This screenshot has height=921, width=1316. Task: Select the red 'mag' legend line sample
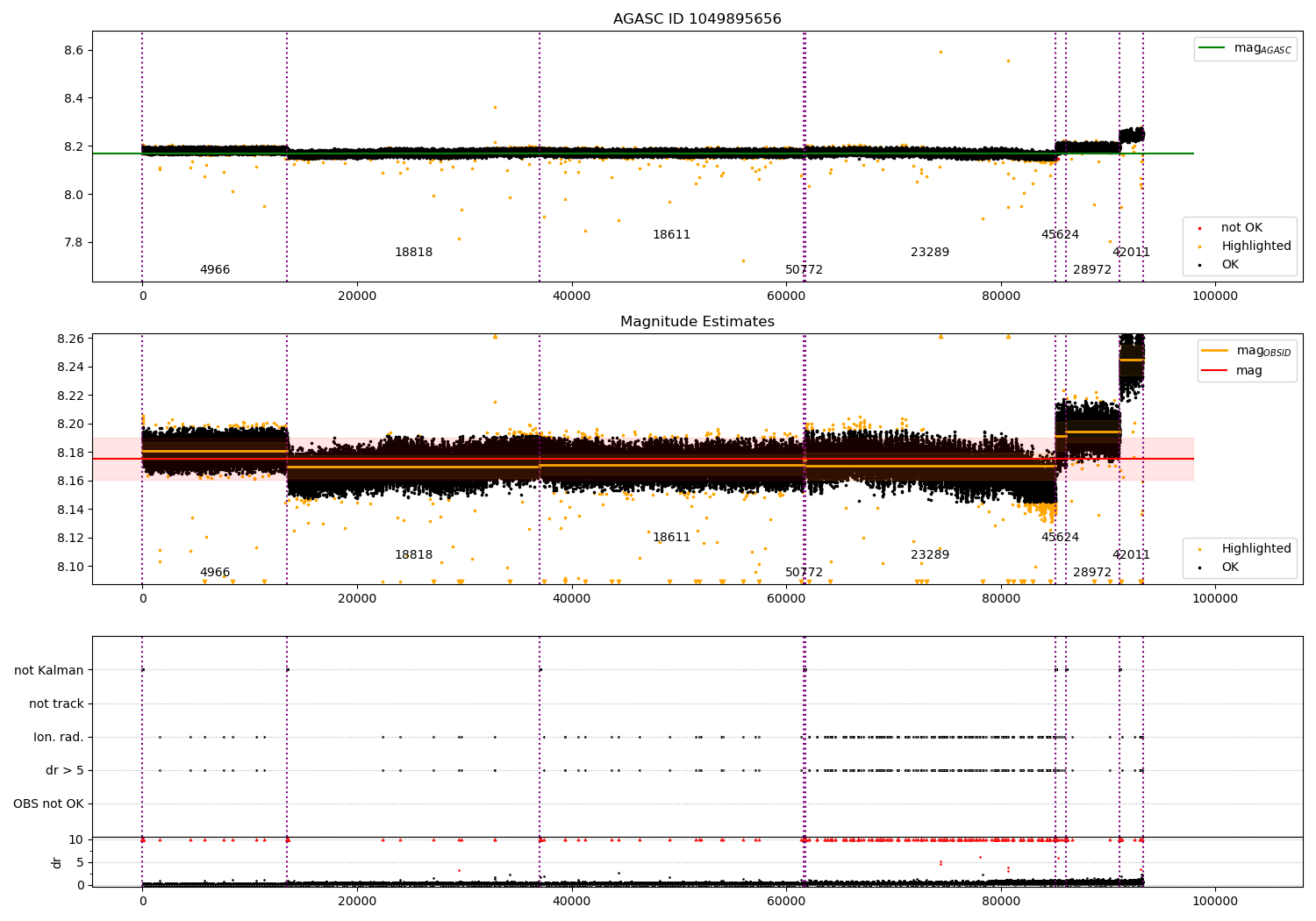(x=1215, y=371)
